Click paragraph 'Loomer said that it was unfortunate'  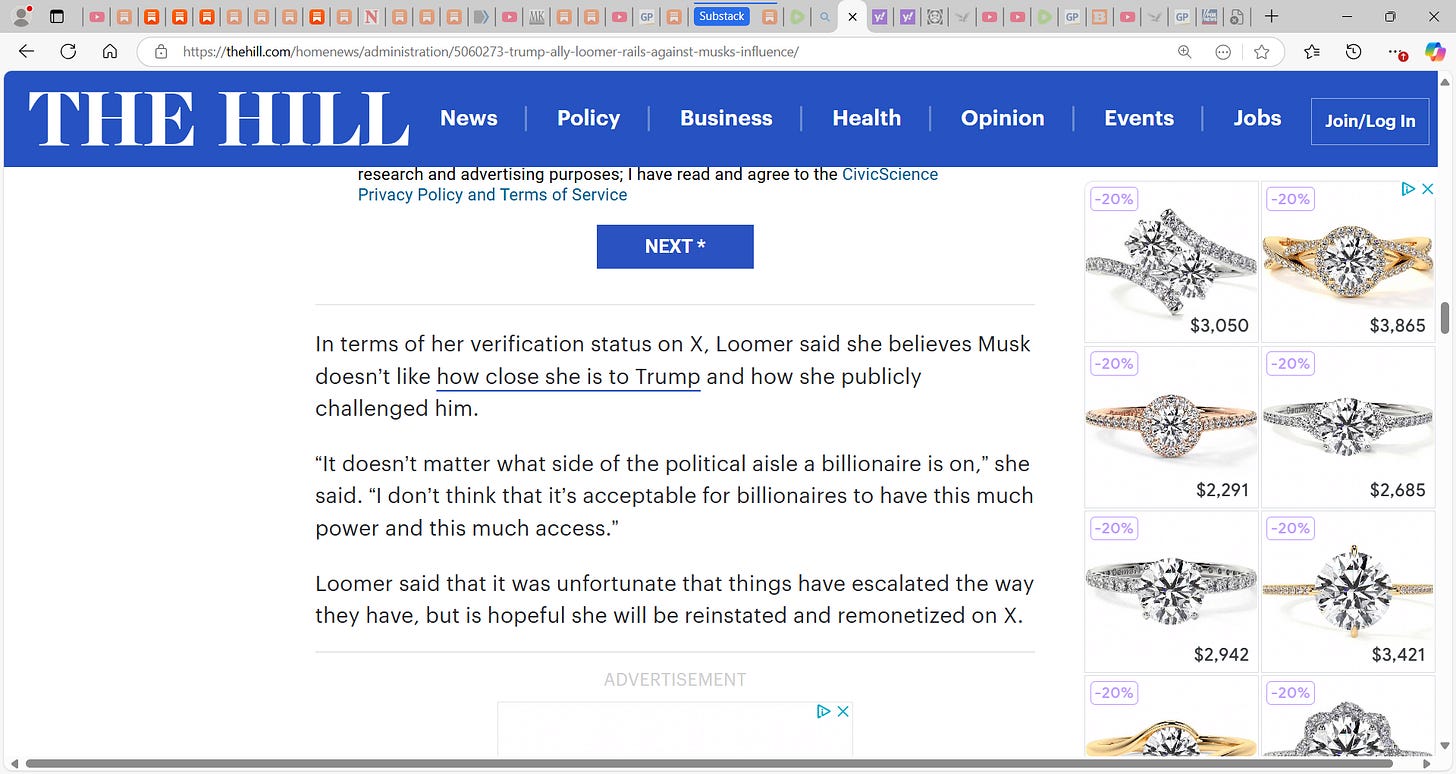[x=674, y=599]
